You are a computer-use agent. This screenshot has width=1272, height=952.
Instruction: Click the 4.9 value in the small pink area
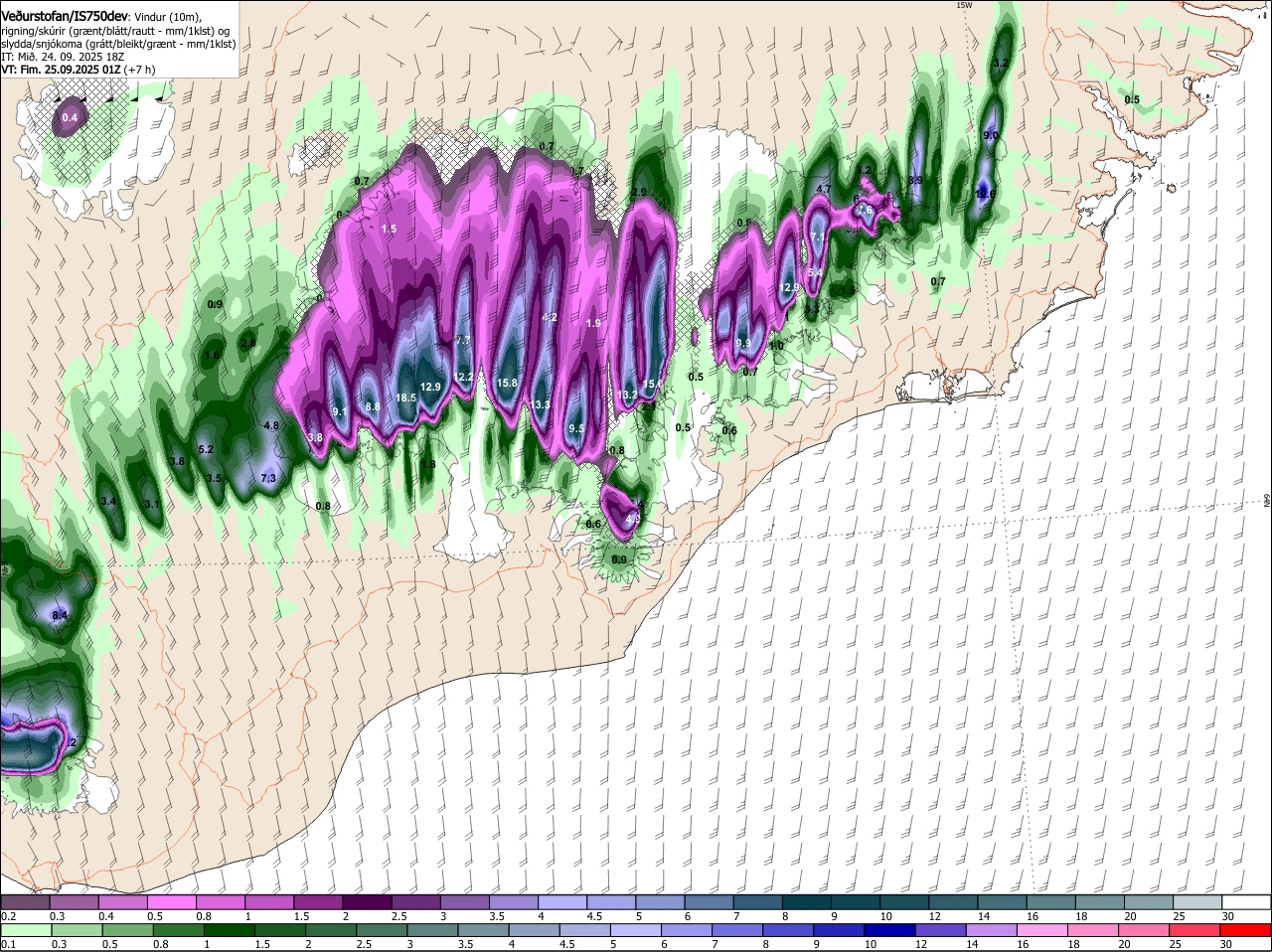point(632,518)
